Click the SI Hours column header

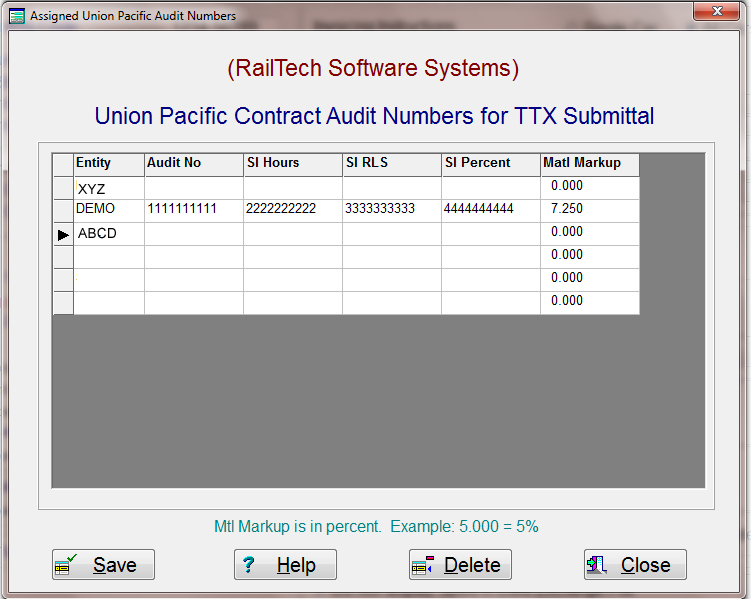click(x=293, y=165)
